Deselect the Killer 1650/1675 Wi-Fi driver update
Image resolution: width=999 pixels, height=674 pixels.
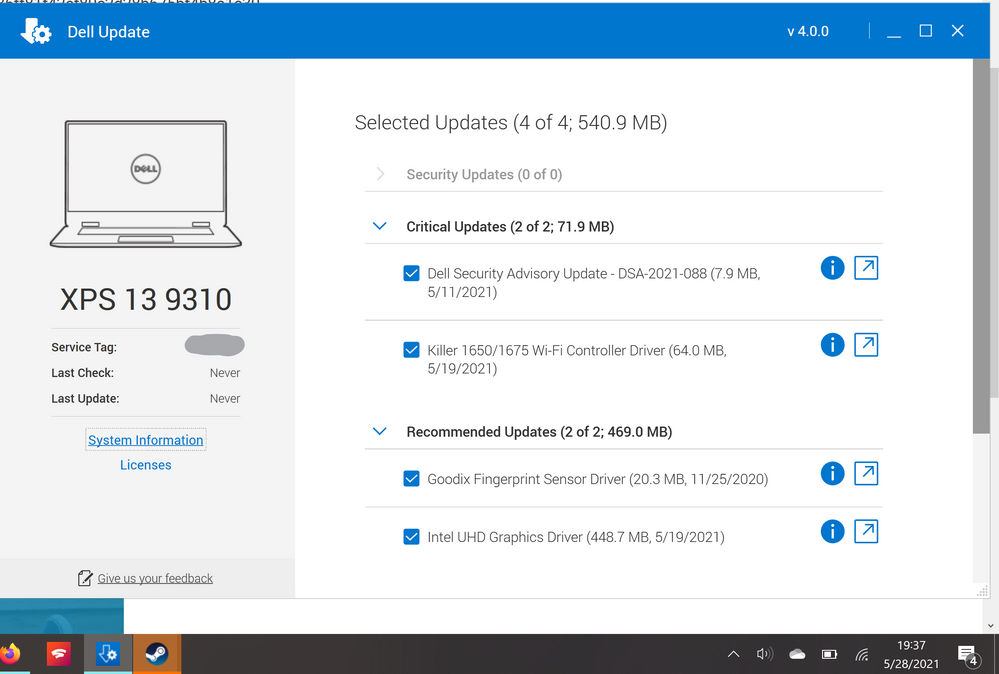coord(411,350)
